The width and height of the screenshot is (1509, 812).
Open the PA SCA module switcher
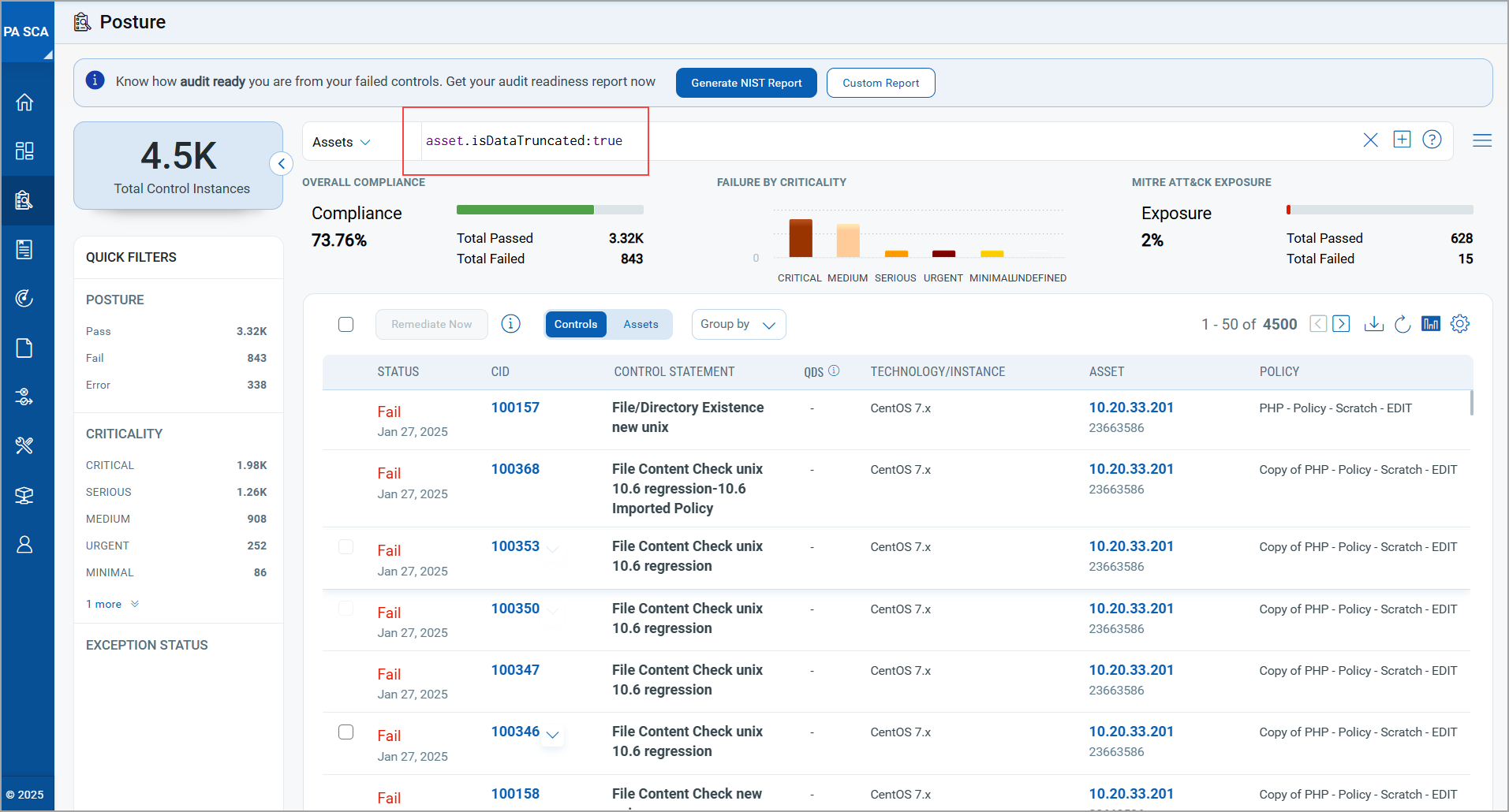27,32
